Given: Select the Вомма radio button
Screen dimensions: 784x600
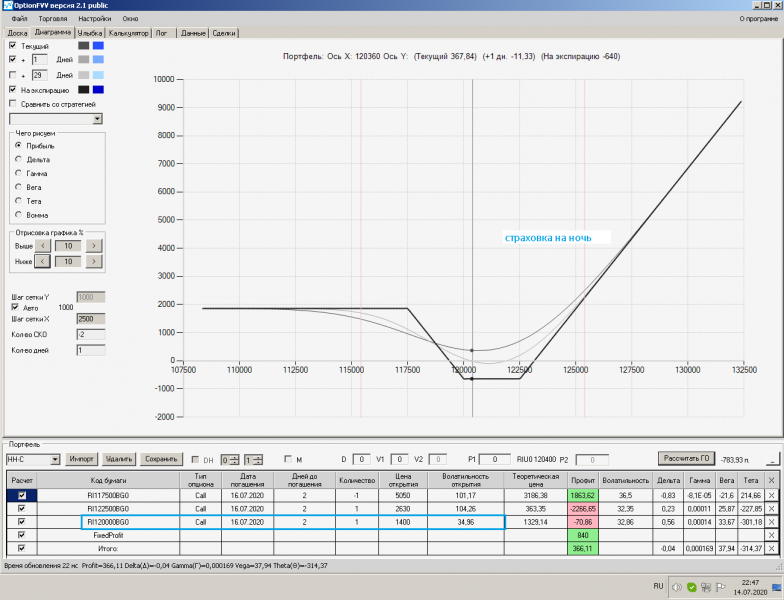Looking at the screenshot, I should [x=18, y=215].
